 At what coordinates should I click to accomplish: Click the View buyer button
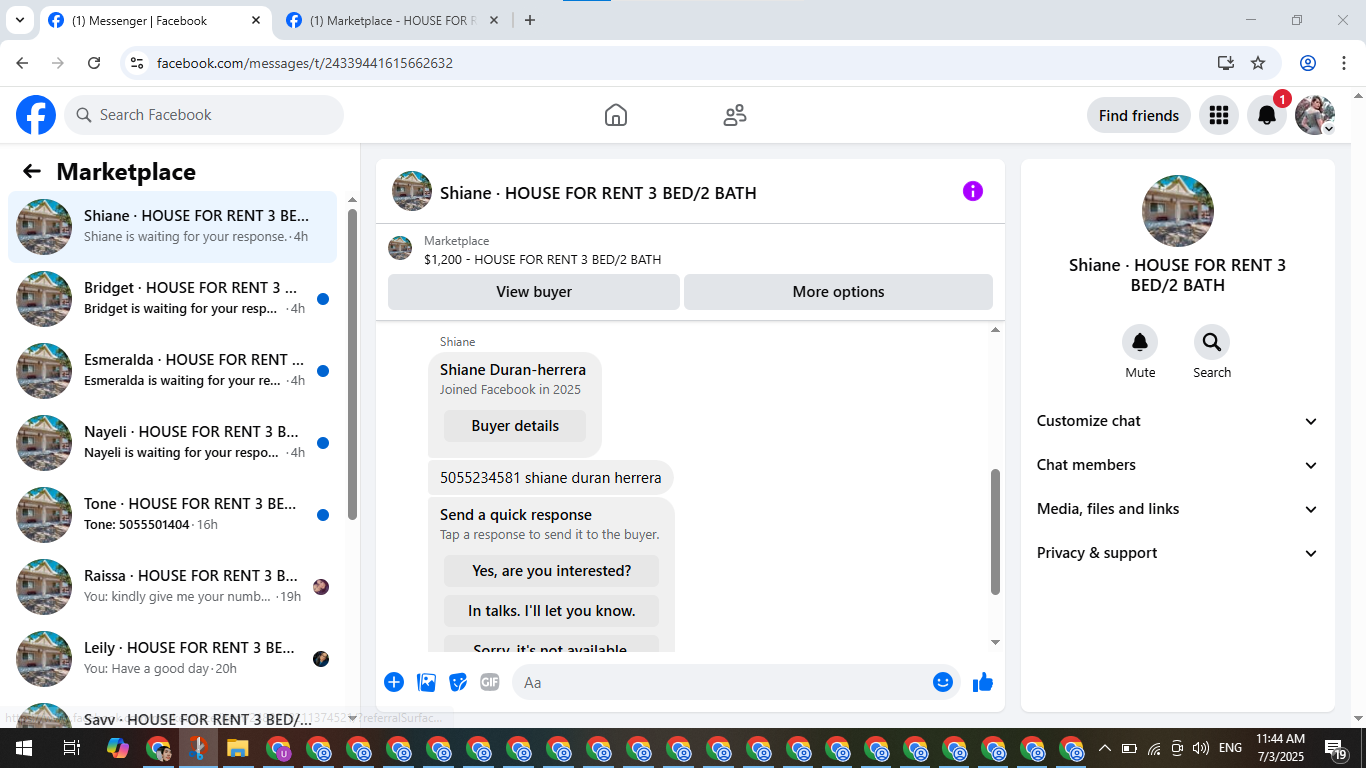[x=534, y=292]
